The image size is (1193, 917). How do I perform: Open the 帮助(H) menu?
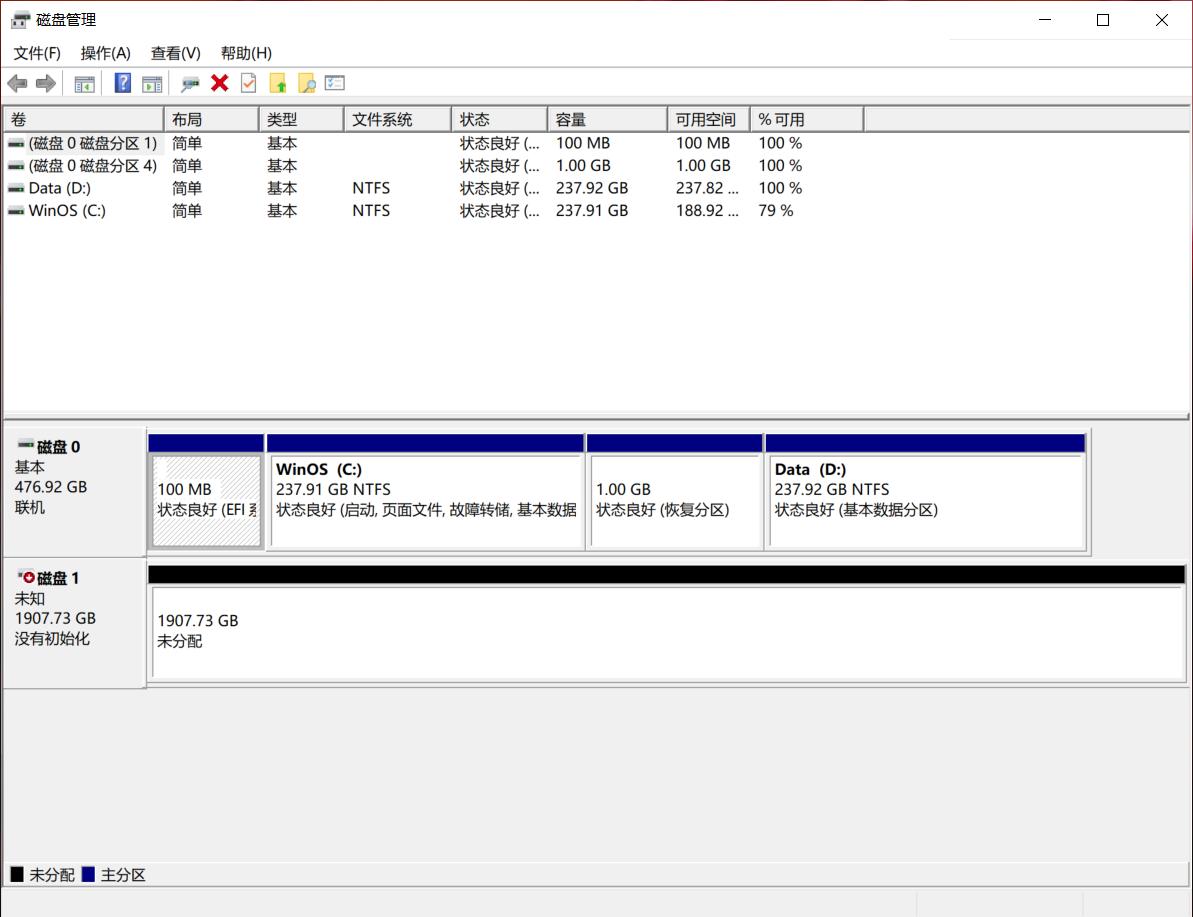(x=246, y=53)
